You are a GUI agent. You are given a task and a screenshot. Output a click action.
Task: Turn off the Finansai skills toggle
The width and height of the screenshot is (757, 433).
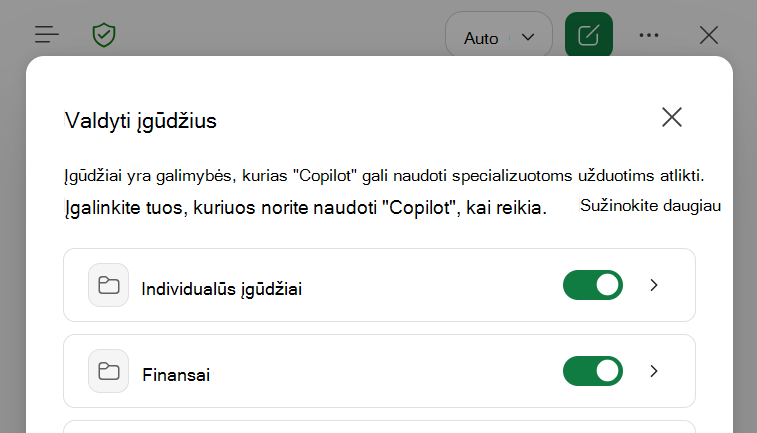pyautogui.click(x=593, y=371)
